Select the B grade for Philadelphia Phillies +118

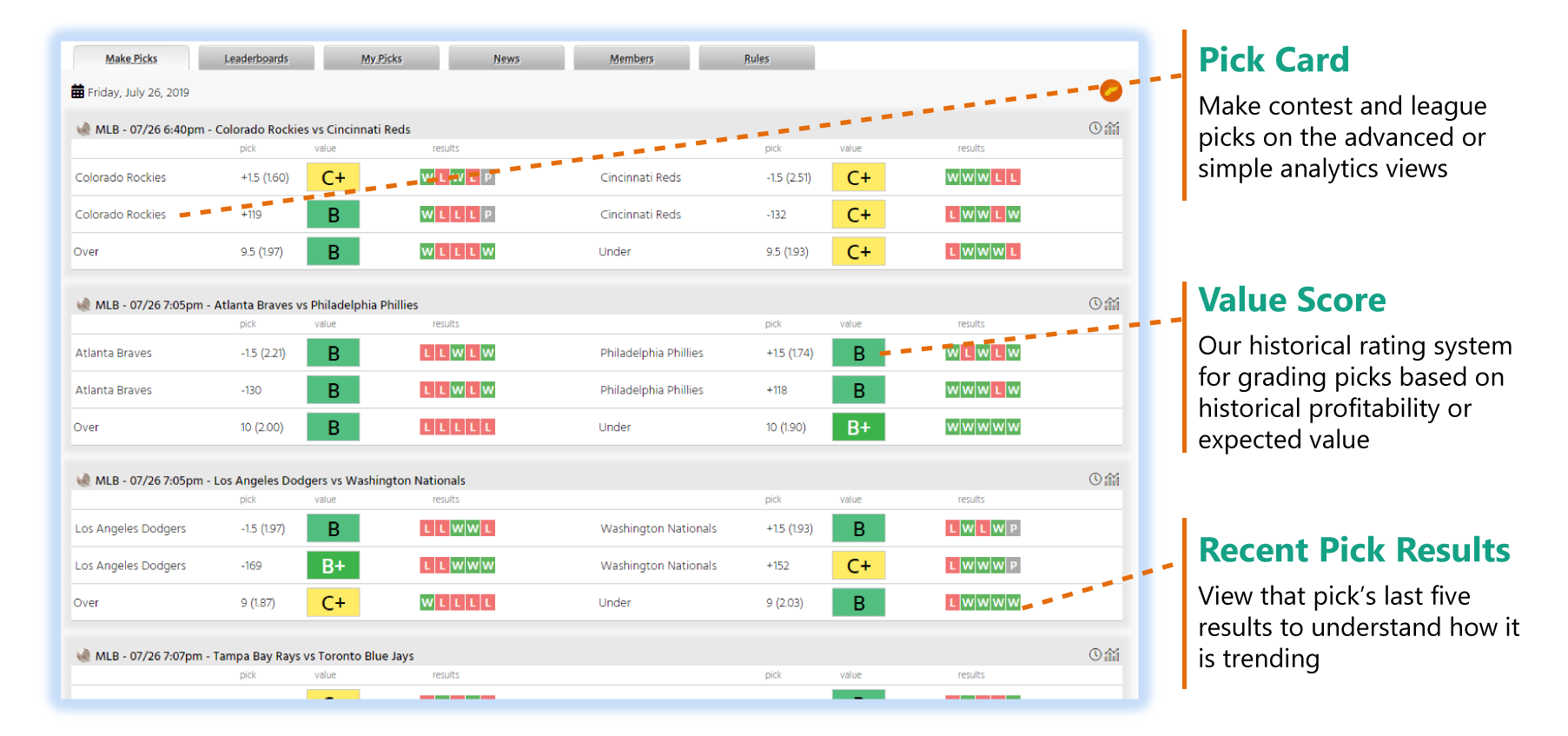pos(858,390)
